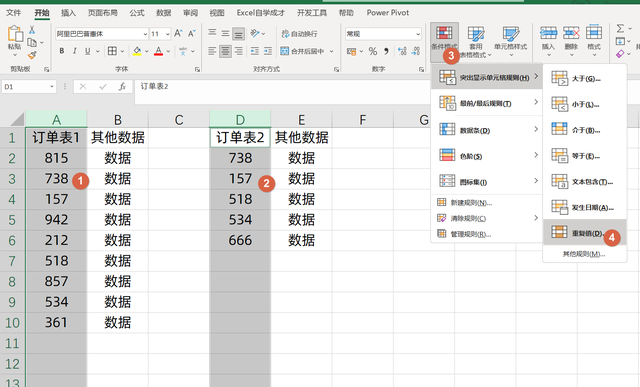Image resolution: width=640 pixels, height=387 pixels.
Task: Click the Copy icon
Action: coord(32,42)
